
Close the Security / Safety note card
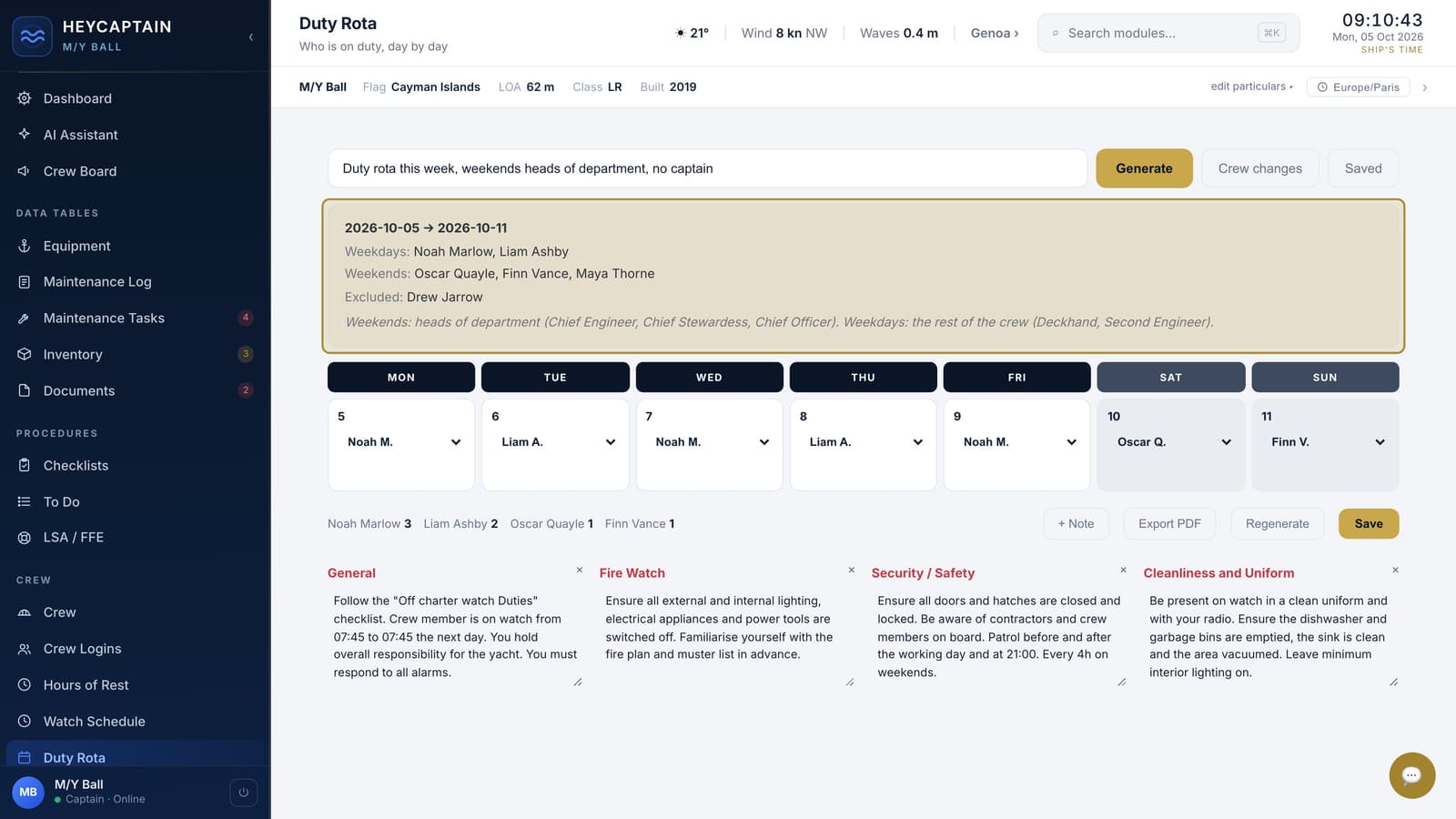(x=1123, y=571)
